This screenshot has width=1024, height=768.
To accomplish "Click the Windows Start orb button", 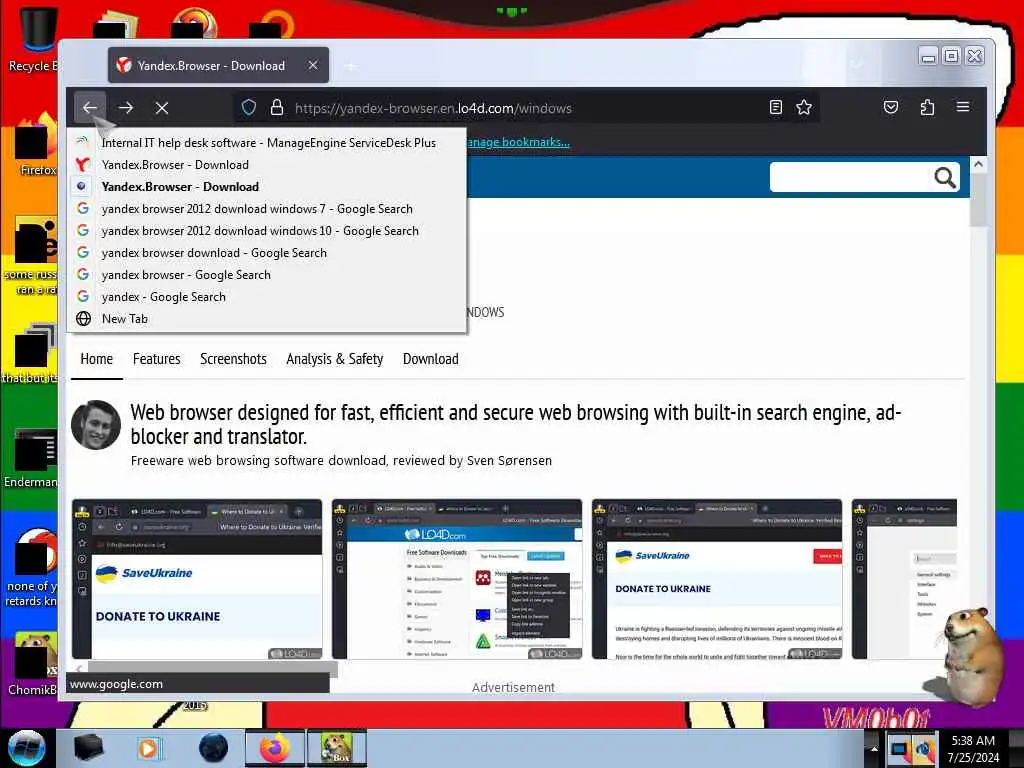I will [27, 748].
